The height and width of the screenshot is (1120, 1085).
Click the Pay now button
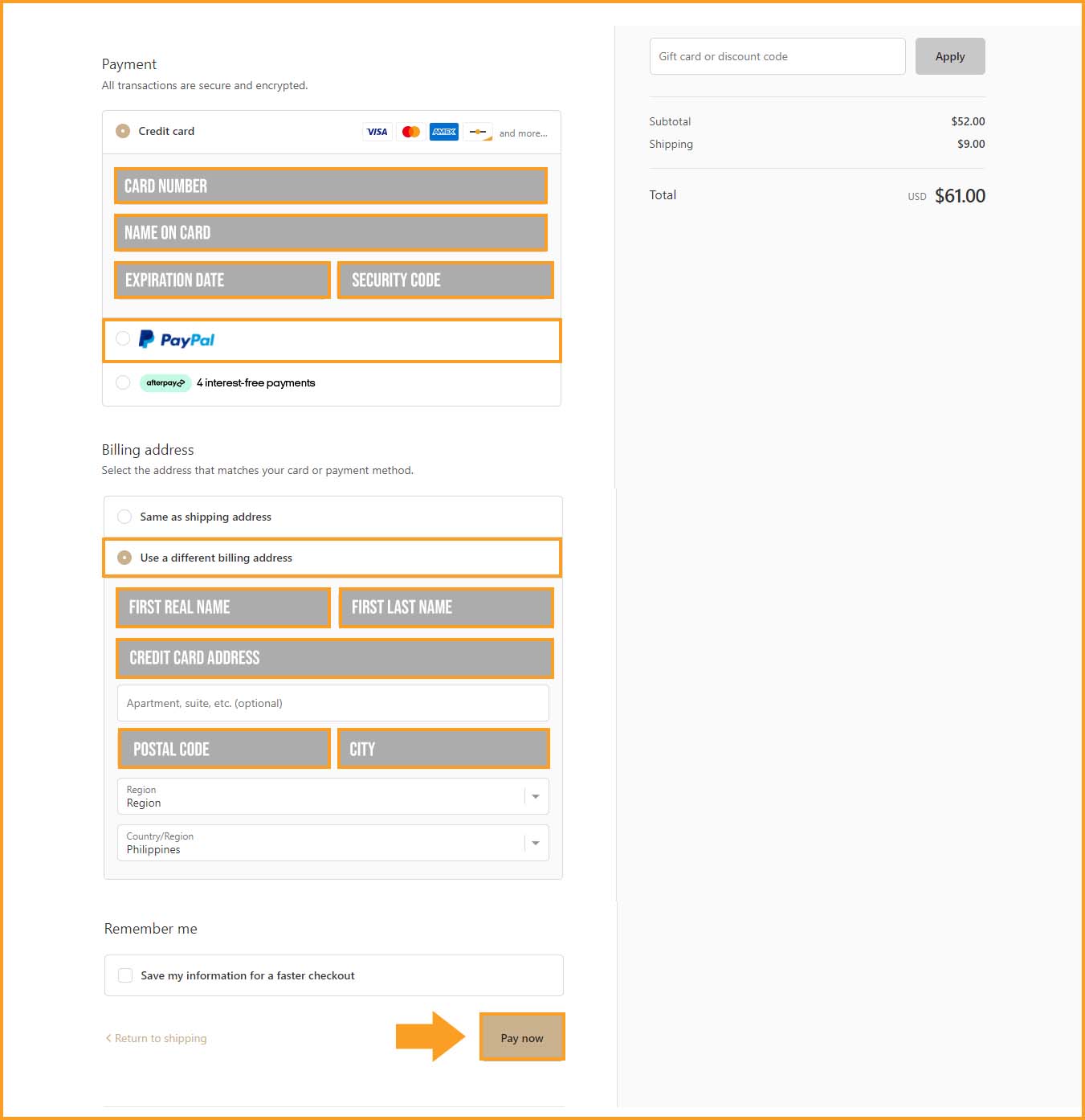(522, 1037)
